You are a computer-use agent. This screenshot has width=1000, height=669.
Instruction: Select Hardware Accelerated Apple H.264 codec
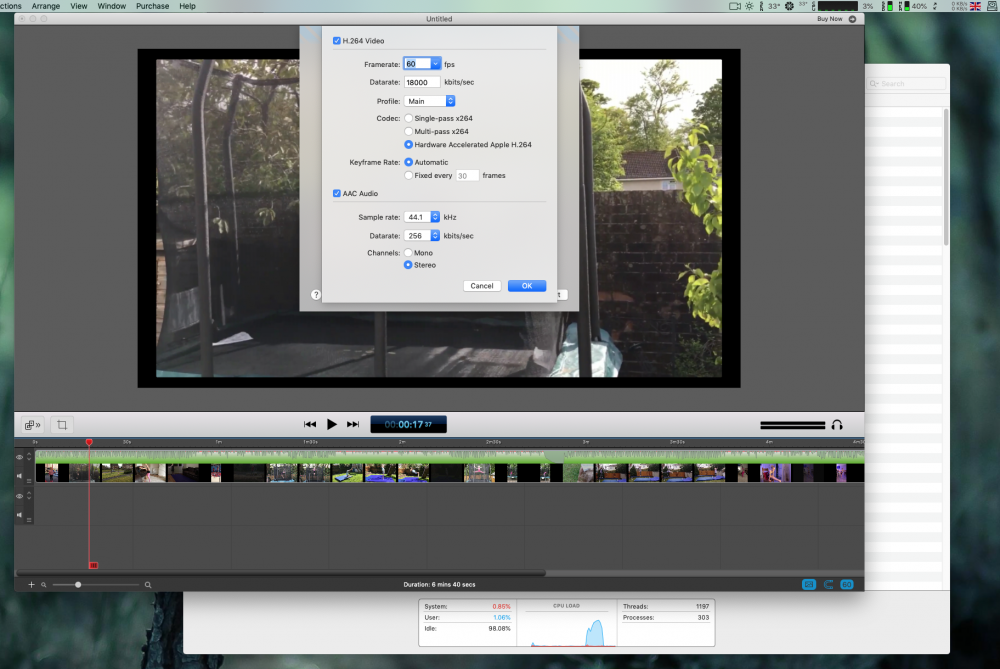click(408, 145)
